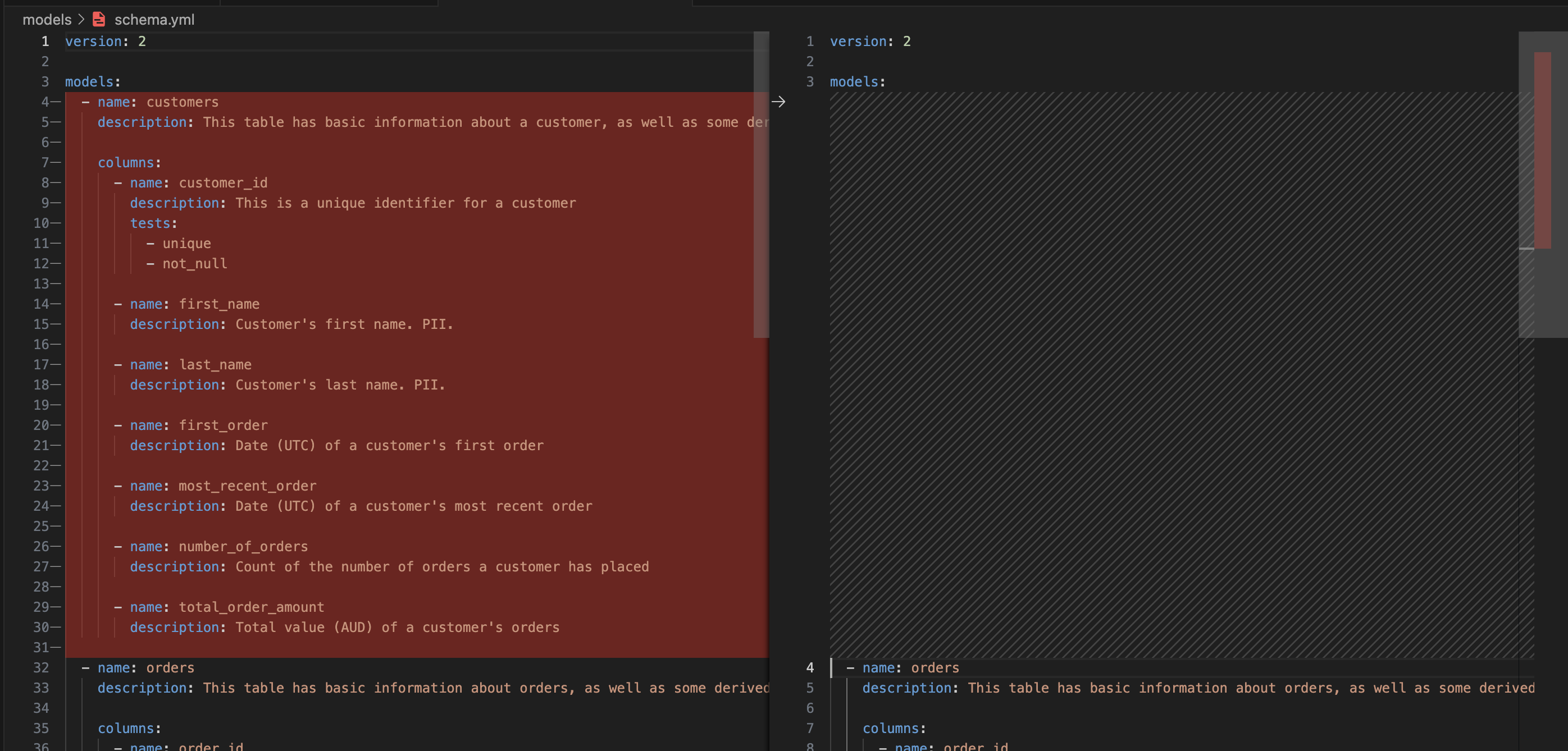Click the left editor vertical scrollbar

coord(761,185)
